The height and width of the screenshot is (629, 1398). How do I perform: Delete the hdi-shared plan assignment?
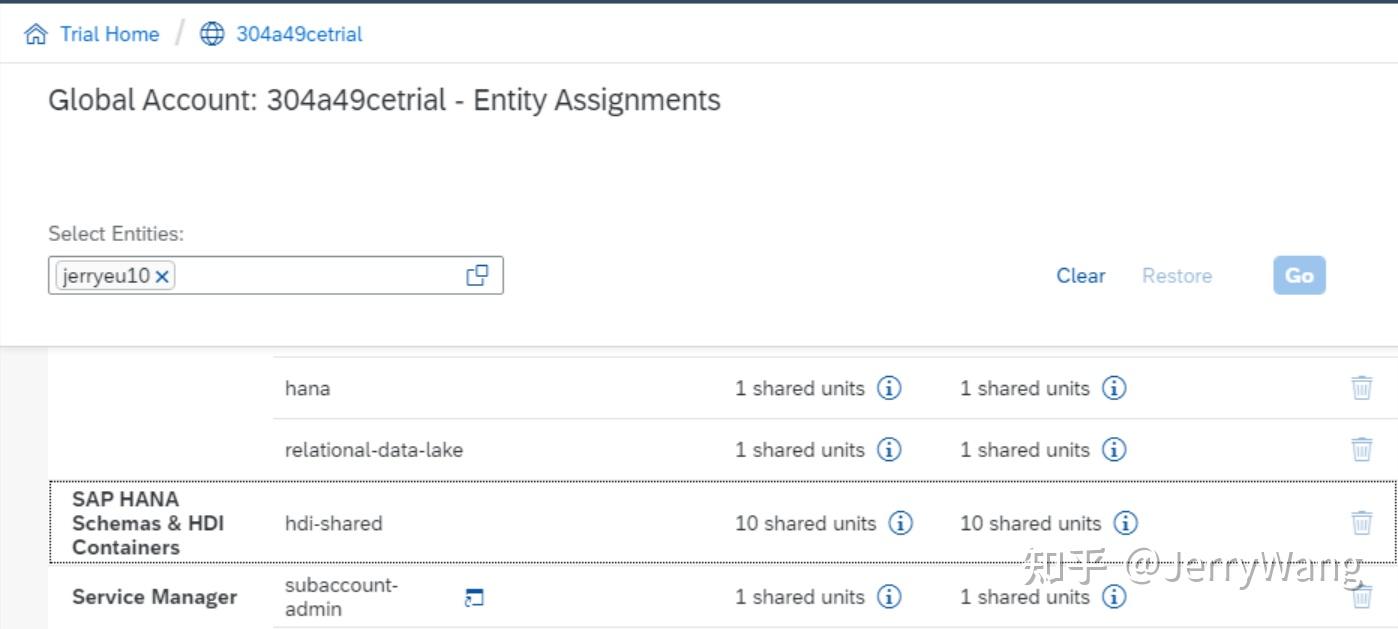(1361, 522)
